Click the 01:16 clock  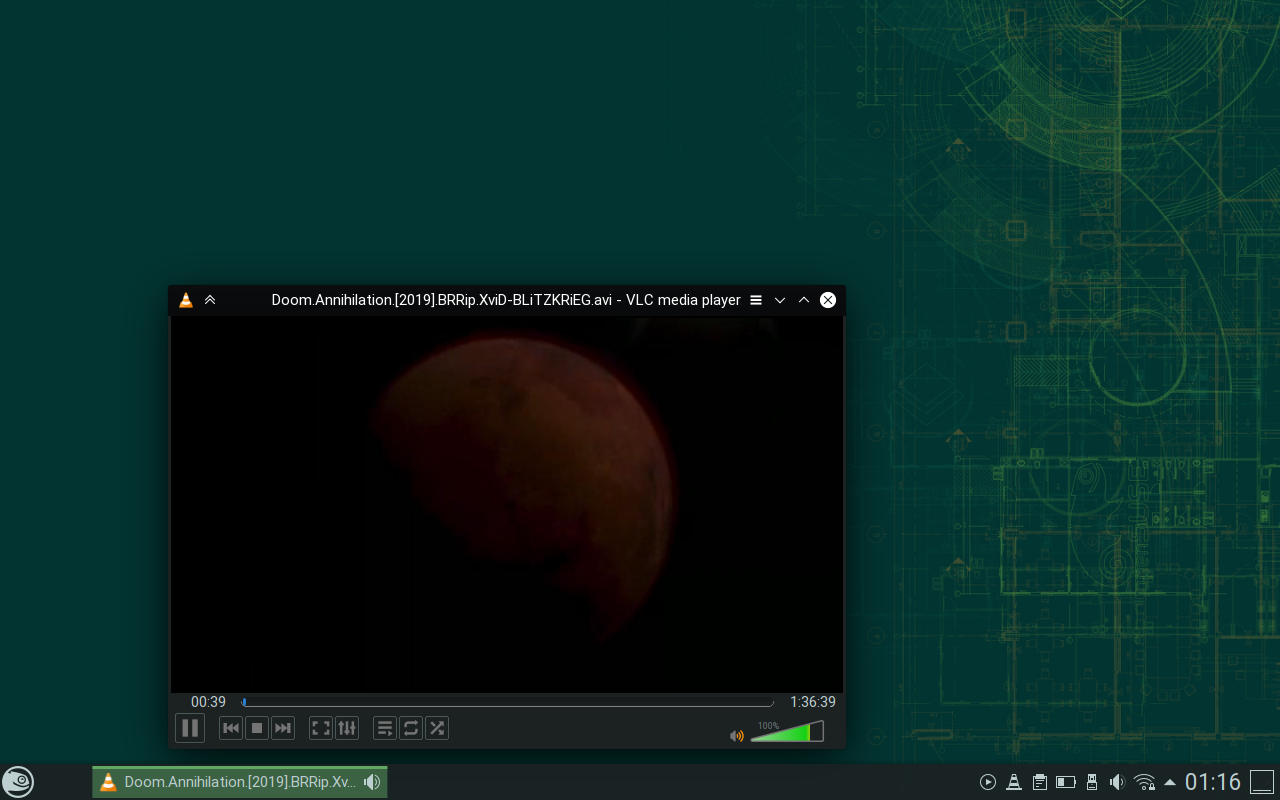(x=1213, y=782)
